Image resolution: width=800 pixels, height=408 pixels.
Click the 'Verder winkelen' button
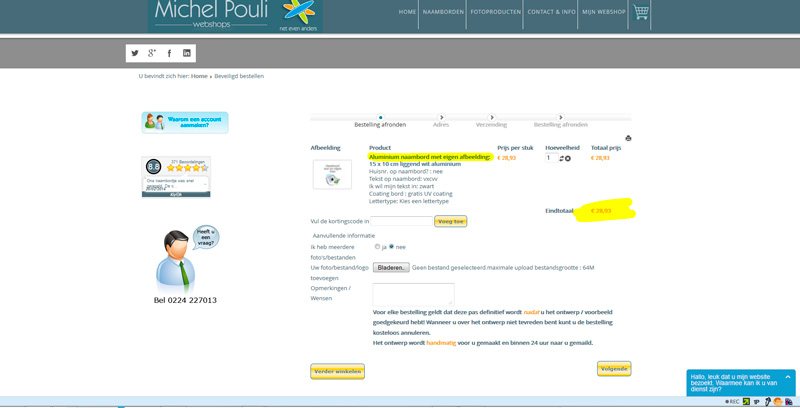[x=337, y=372]
